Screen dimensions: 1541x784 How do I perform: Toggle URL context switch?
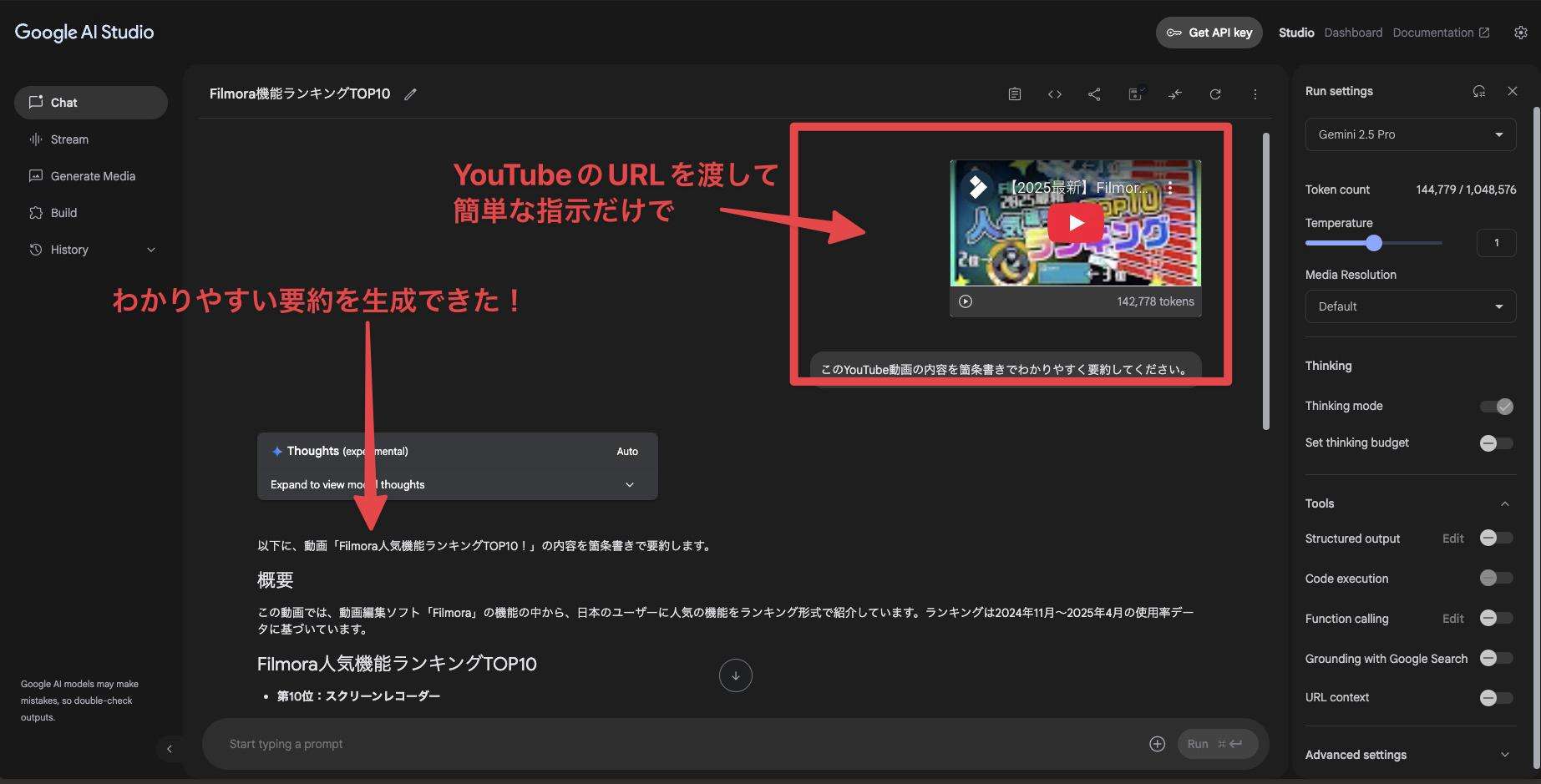(1497, 698)
